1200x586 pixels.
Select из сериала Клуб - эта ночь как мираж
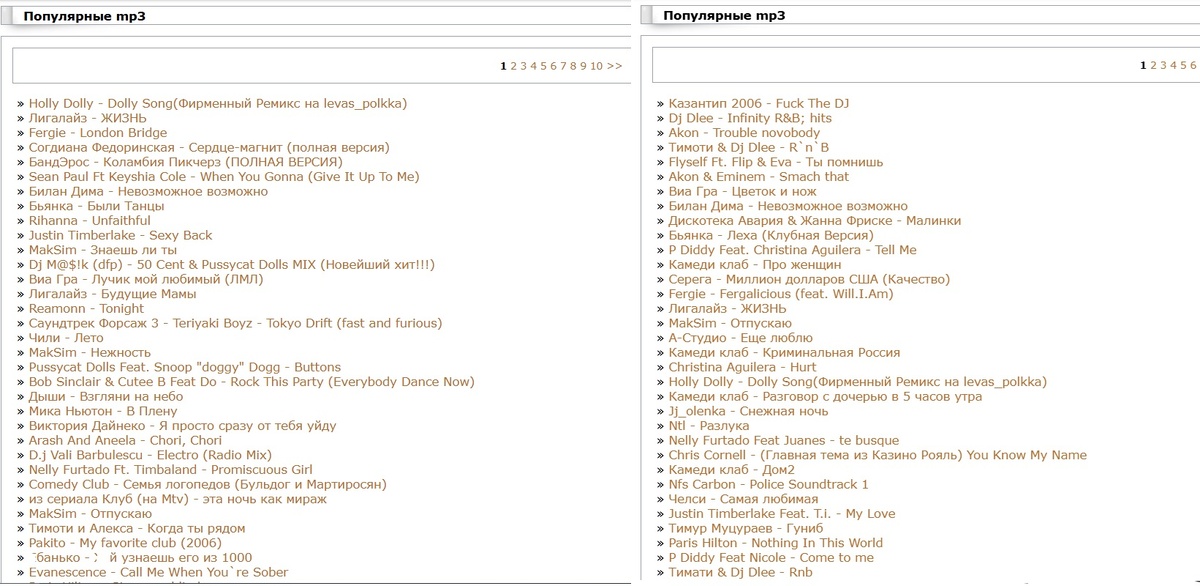[x=178, y=499]
